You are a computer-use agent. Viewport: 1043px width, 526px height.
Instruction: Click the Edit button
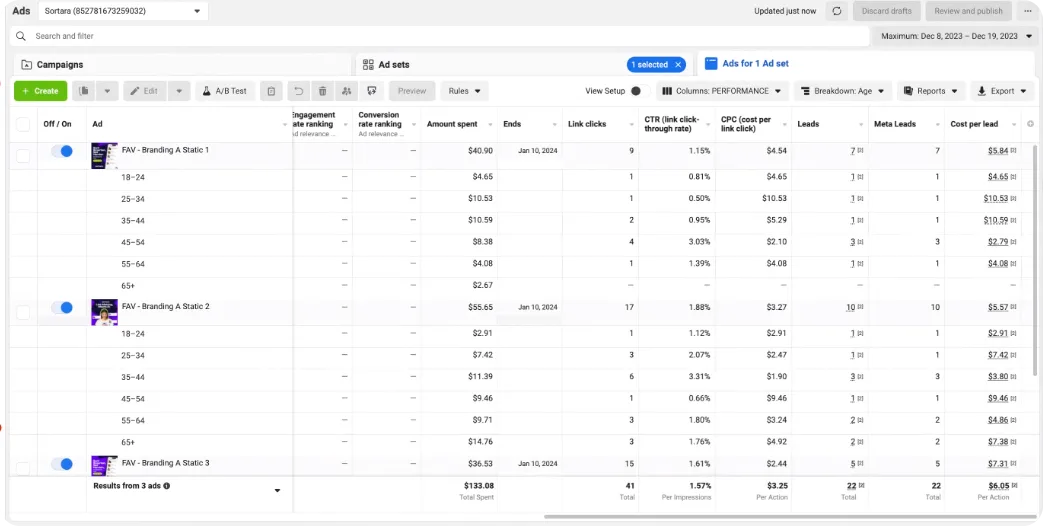coord(144,91)
